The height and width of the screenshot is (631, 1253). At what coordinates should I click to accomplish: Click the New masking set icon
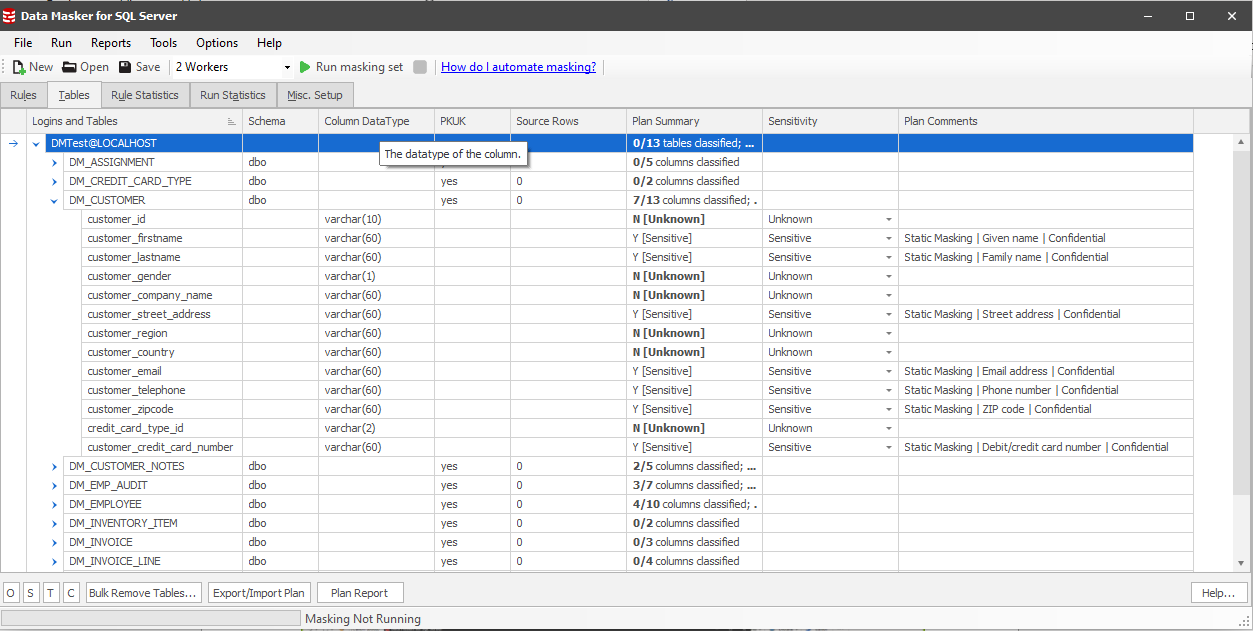pos(19,67)
